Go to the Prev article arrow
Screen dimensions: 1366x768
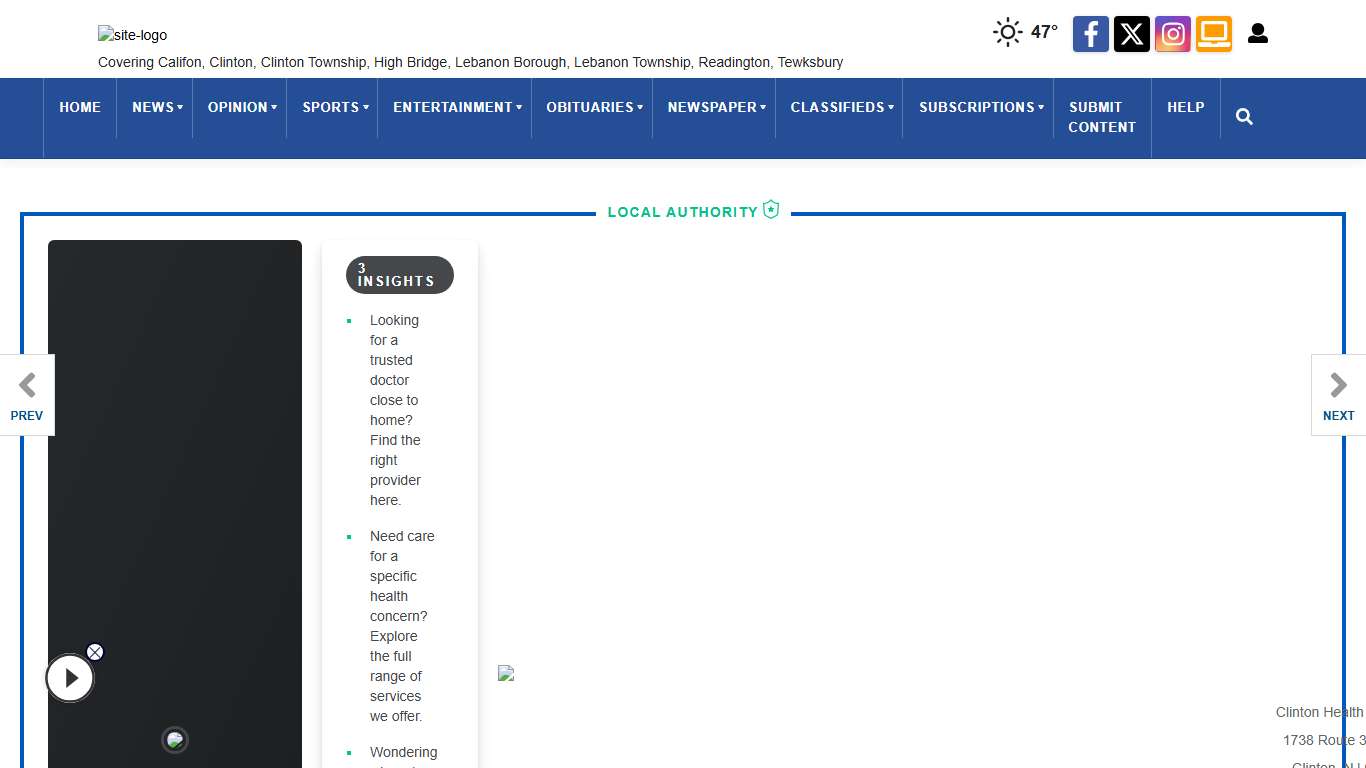click(27, 395)
